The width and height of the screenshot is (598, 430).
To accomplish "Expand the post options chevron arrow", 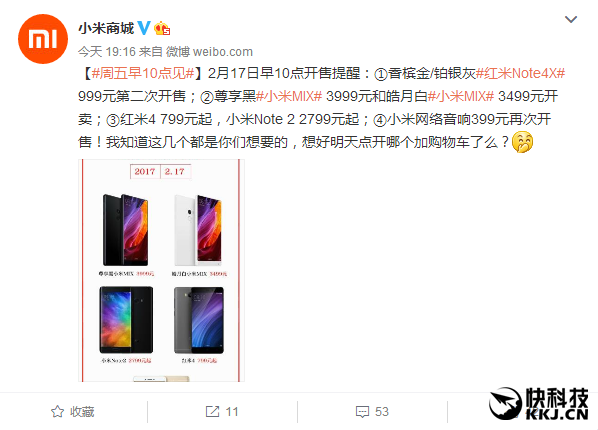I will click(571, 19).
